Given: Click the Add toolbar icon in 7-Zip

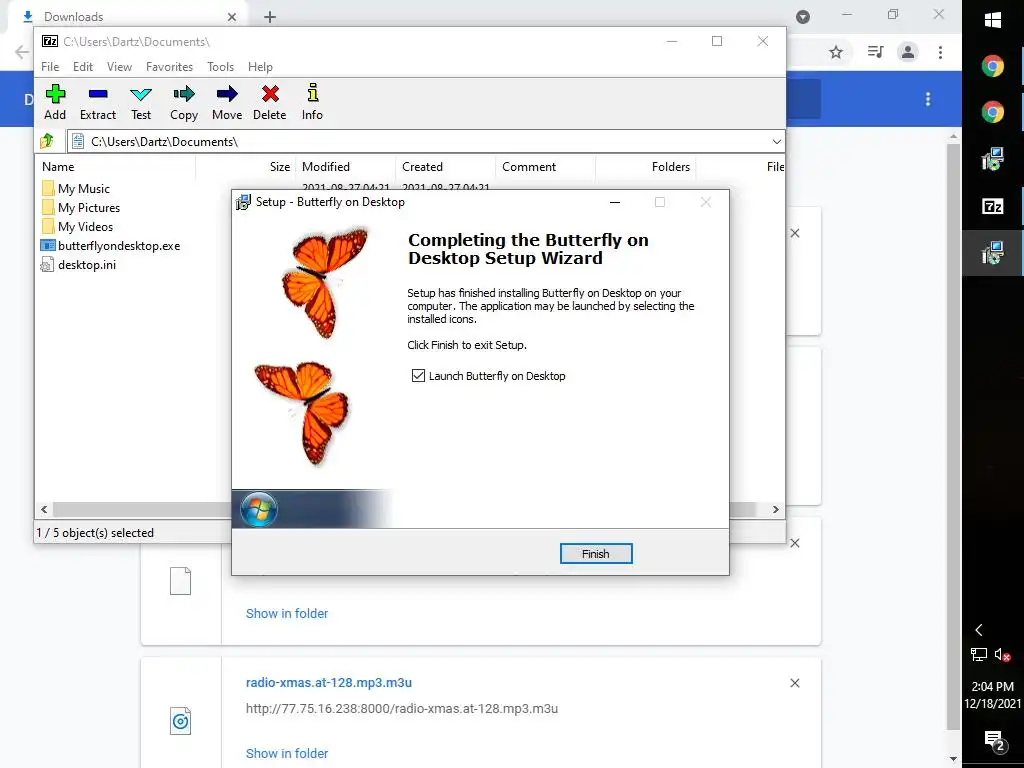Looking at the screenshot, I should coord(55,94).
